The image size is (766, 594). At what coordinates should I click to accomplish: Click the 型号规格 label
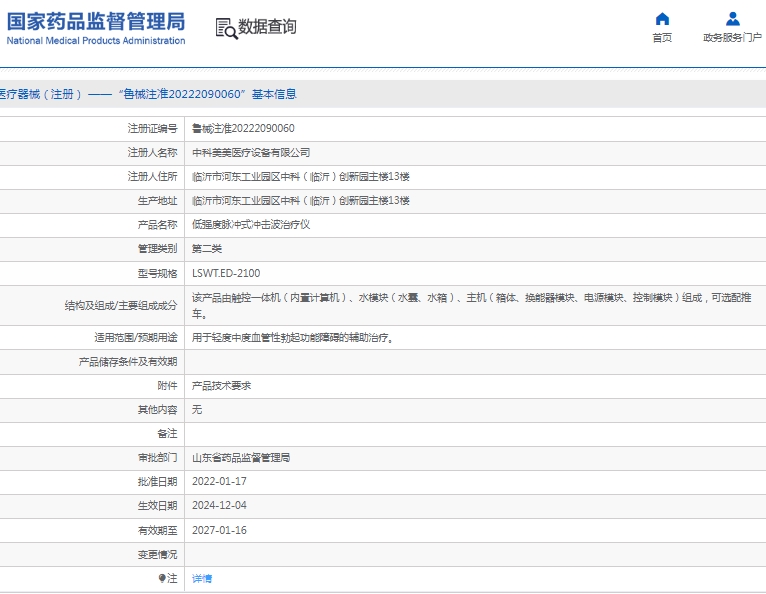tap(157, 274)
